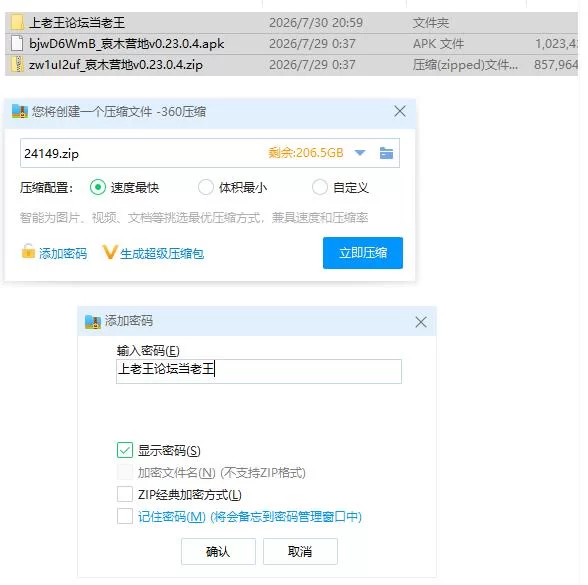Click the APK file icon for bjwD6WmB

pos(17,44)
